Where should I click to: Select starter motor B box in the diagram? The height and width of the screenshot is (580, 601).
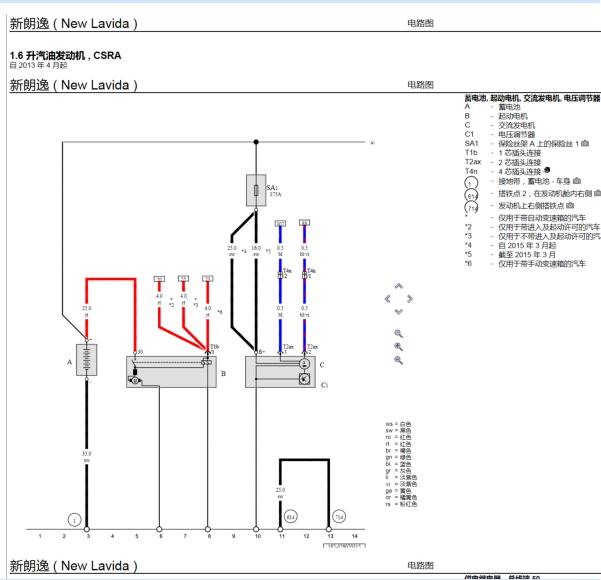click(x=171, y=372)
